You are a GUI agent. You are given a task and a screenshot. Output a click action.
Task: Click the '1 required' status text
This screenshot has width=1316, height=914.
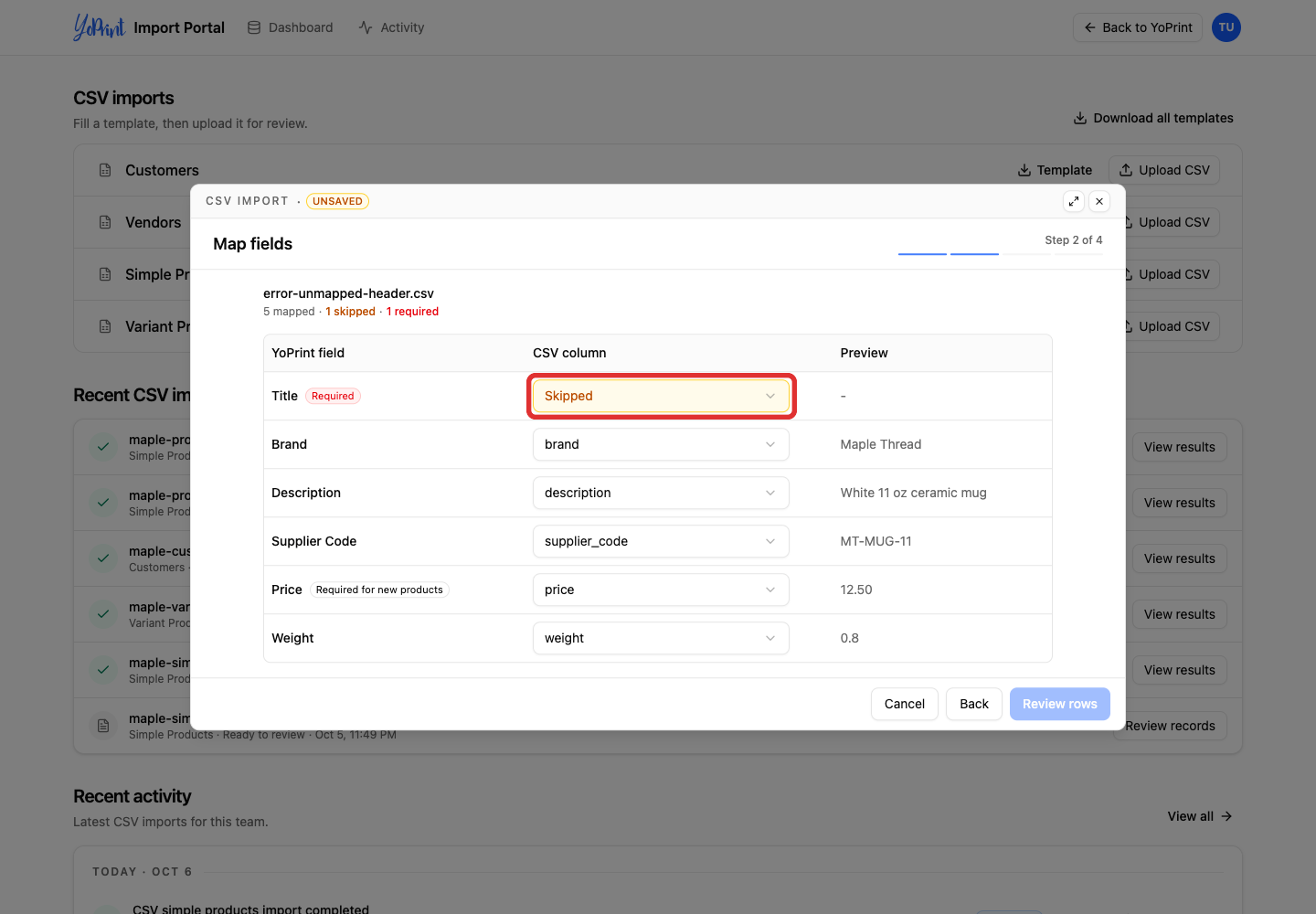click(x=412, y=312)
